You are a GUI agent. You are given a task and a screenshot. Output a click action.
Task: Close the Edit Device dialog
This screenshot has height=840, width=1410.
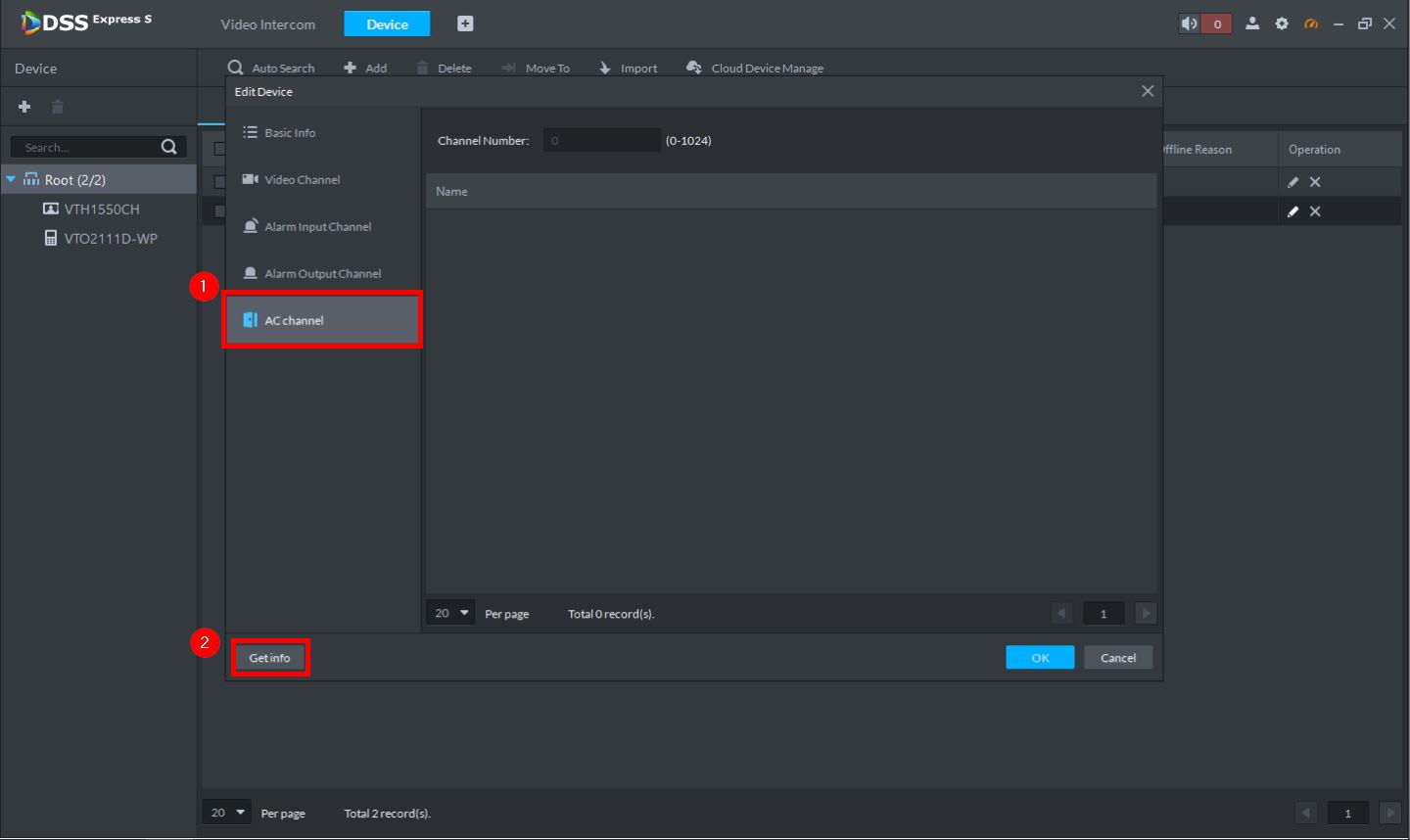coord(1148,91)
